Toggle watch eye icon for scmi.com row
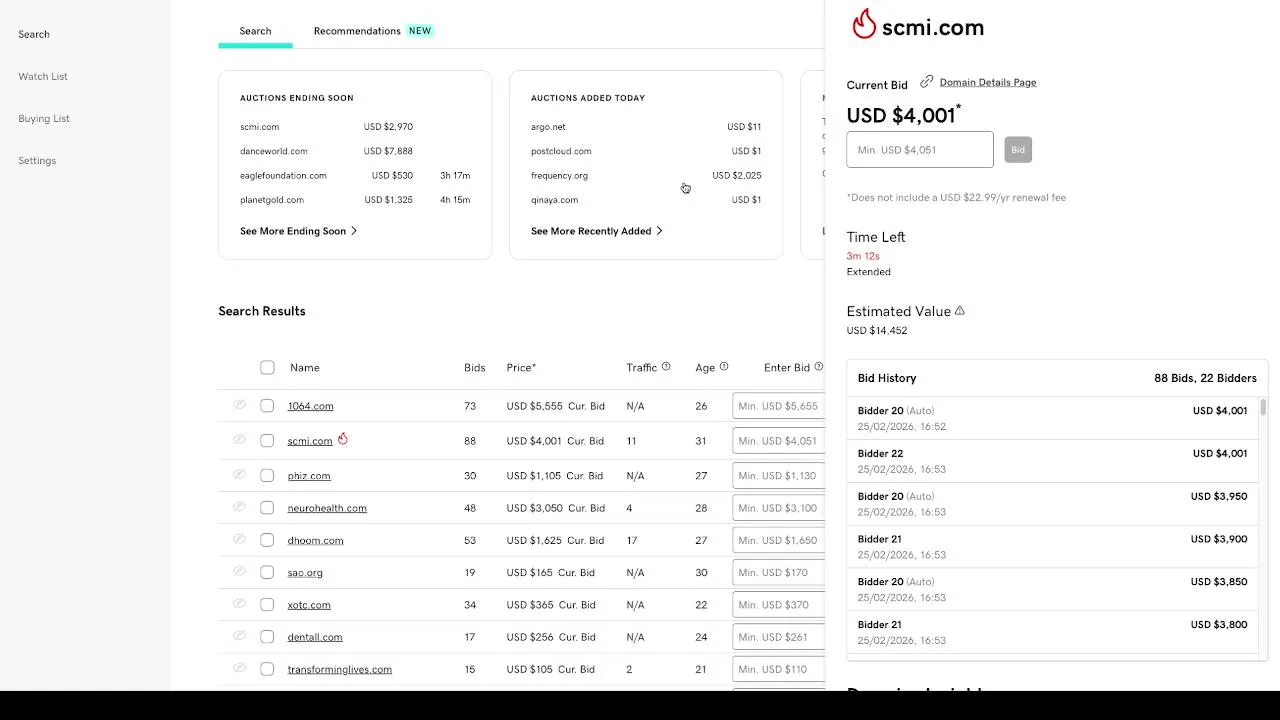 pyautogui.click(x=239, y=440)
